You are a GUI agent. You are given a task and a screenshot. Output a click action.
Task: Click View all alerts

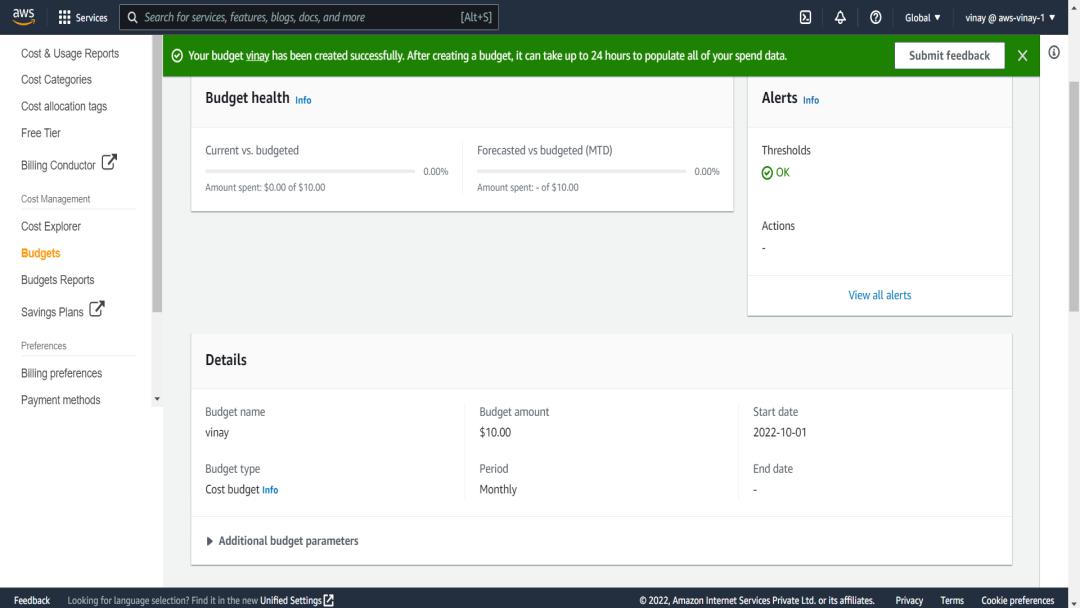coord(880,295)
